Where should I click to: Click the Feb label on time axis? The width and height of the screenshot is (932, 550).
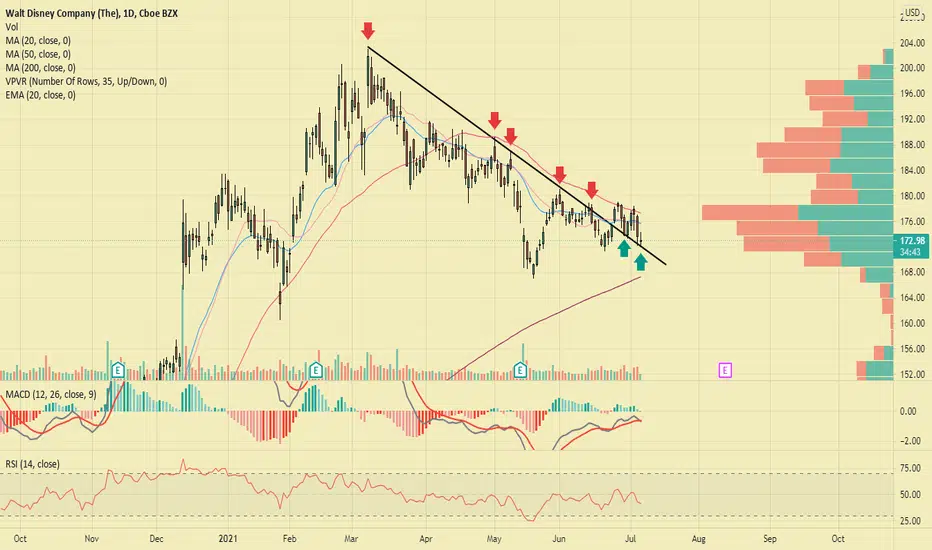[x=289, y=539]
